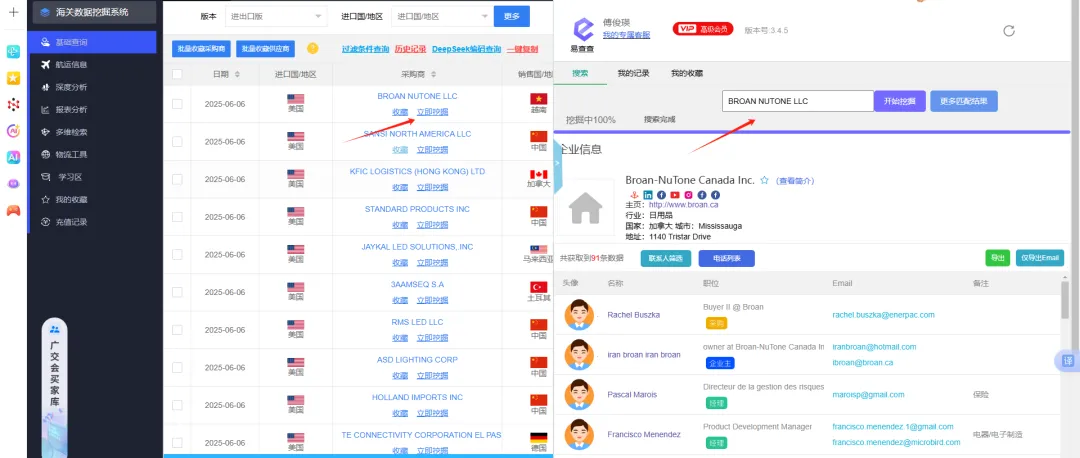Image resolution: width=1080 pixels, height=458 pixels.
Task: Check the 3AAMSEQ S.A row checkbox
Action: point(177,292)
